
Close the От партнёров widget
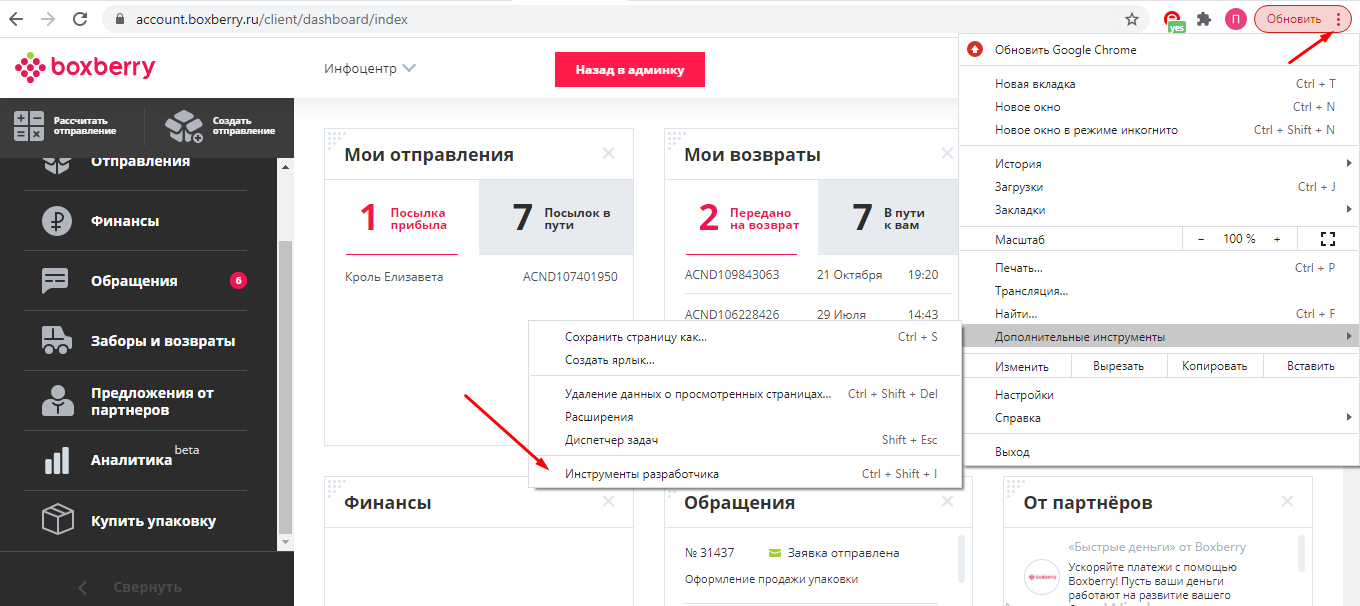pyautogui.click(x=1287, y=502)
